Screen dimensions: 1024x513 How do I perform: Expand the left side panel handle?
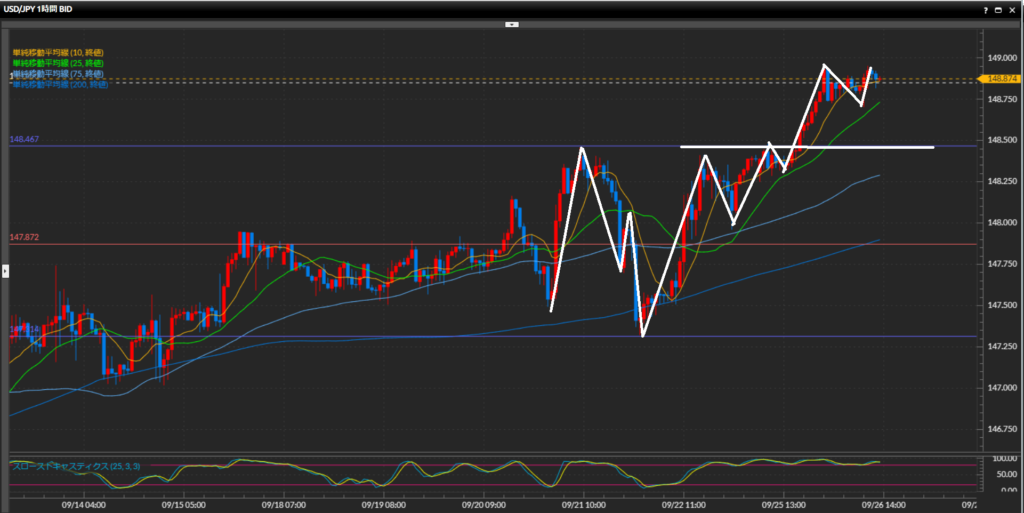pos(4,270)
